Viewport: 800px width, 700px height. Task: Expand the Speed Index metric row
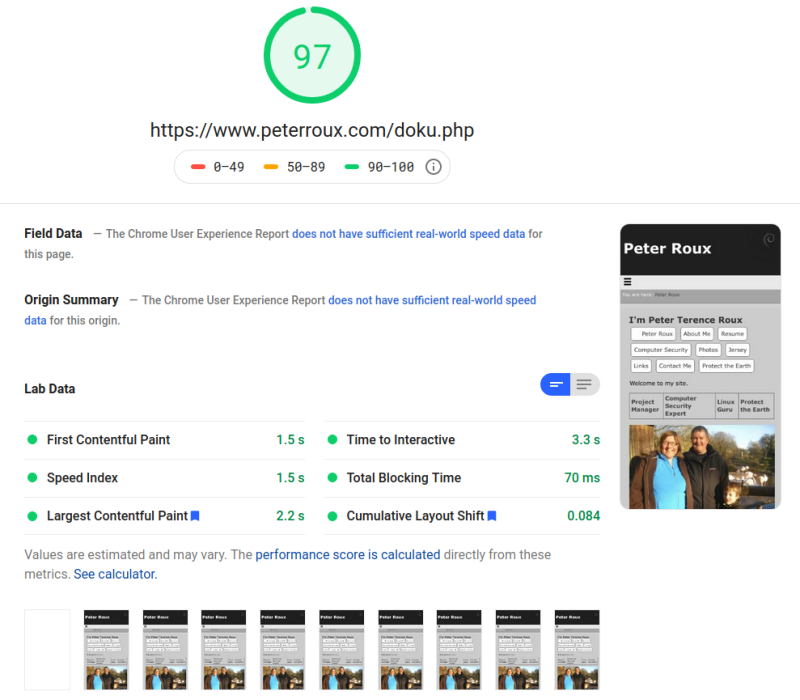pyautogui.click(x=164, y=478)
